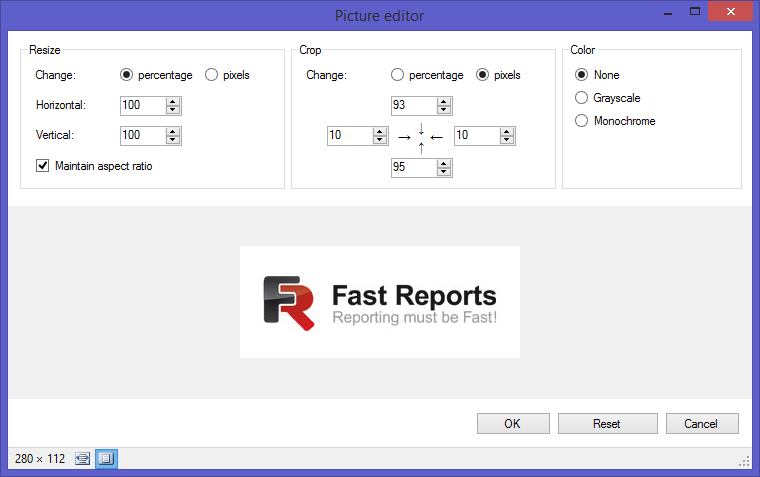Image resolution: width=760 pixels, height=477 pixels.
Task: Focus the left crop input field
Action: 350,136
